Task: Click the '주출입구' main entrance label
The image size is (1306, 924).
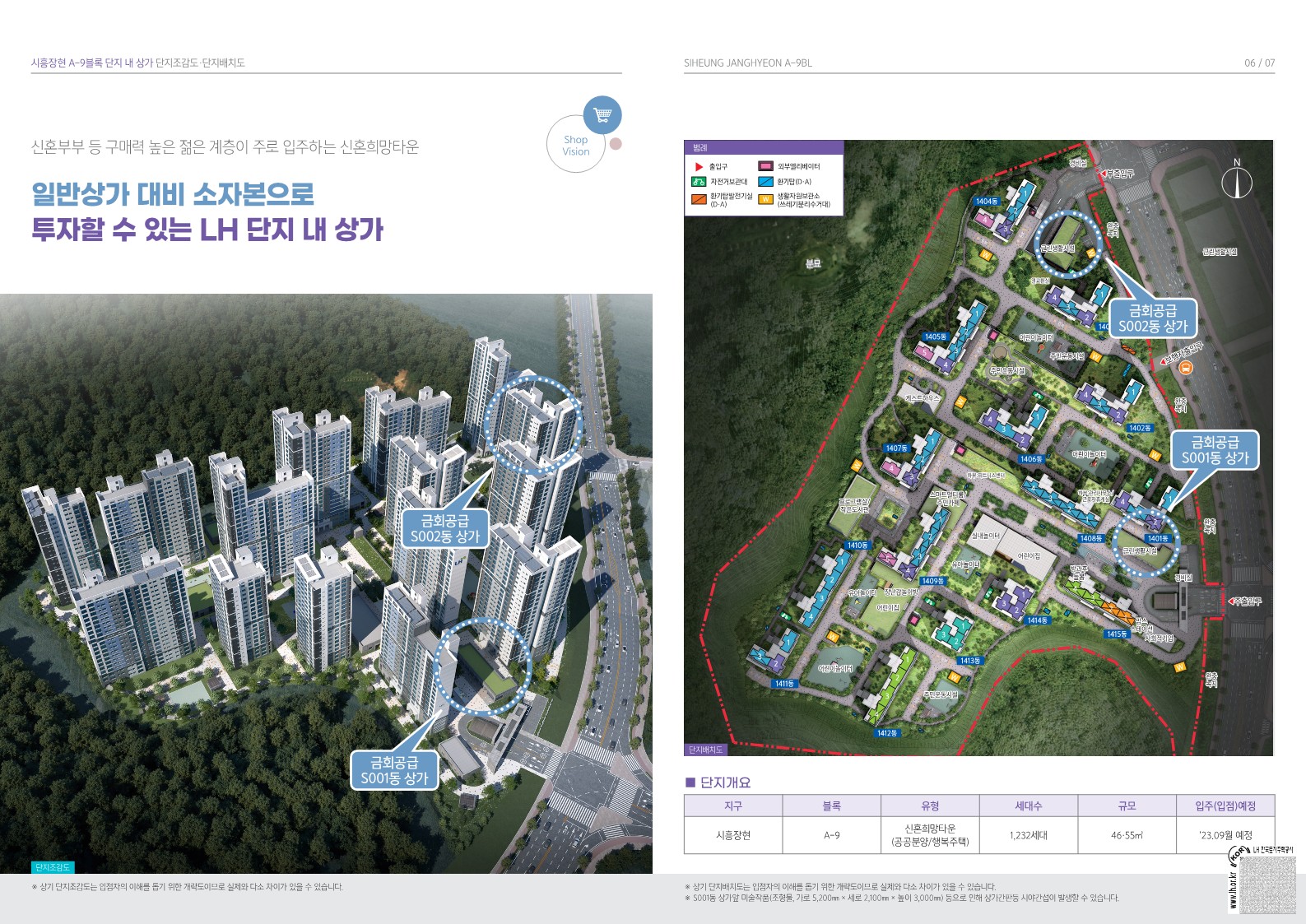Action: click(x=1248, y=601)
